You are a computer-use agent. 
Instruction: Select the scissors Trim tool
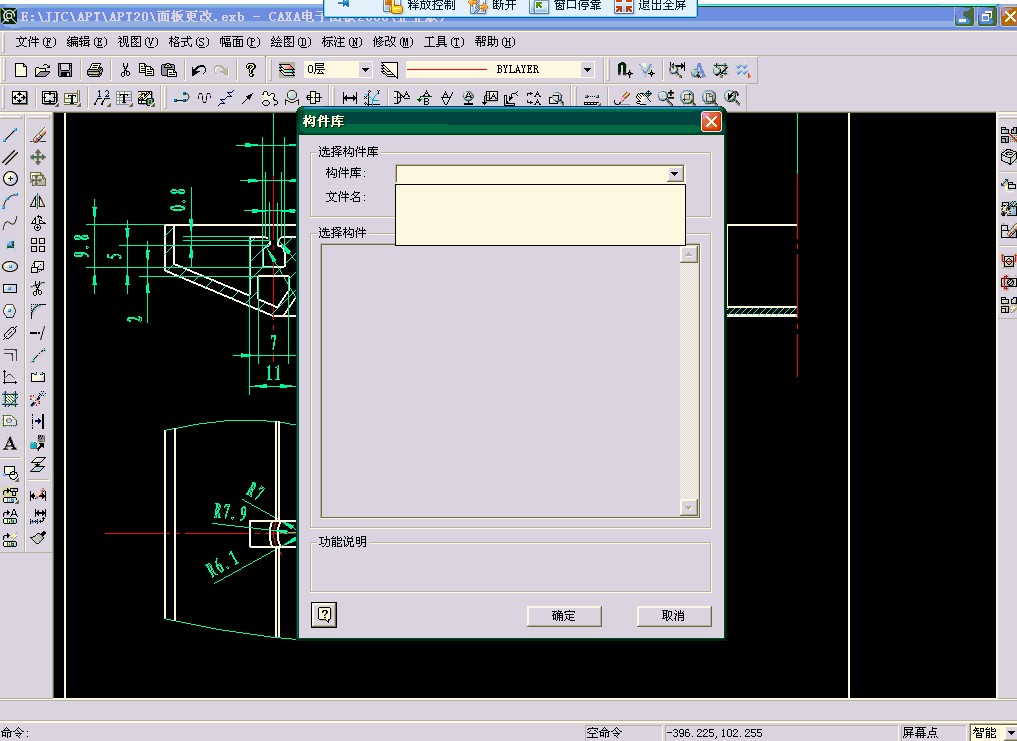pyautogui.click(x=38, y=289)
